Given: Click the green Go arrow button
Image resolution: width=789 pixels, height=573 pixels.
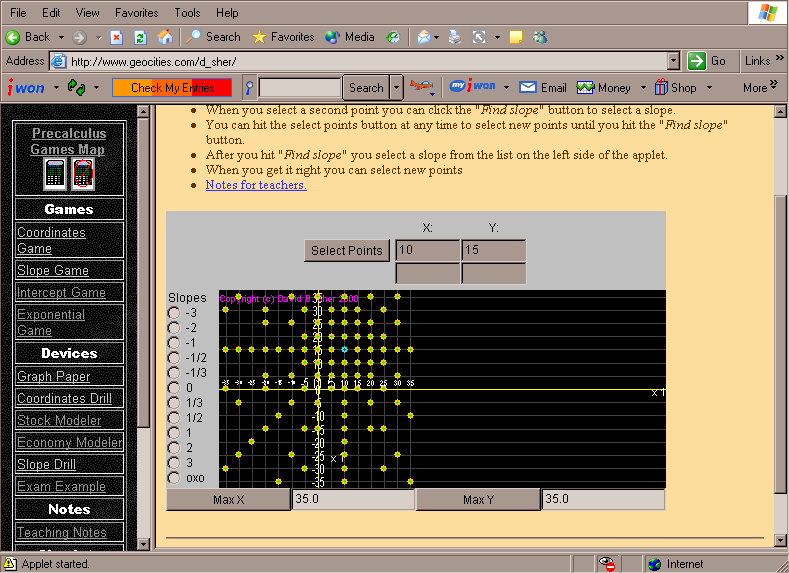Looking at the screenshot, I should (697, 61).
